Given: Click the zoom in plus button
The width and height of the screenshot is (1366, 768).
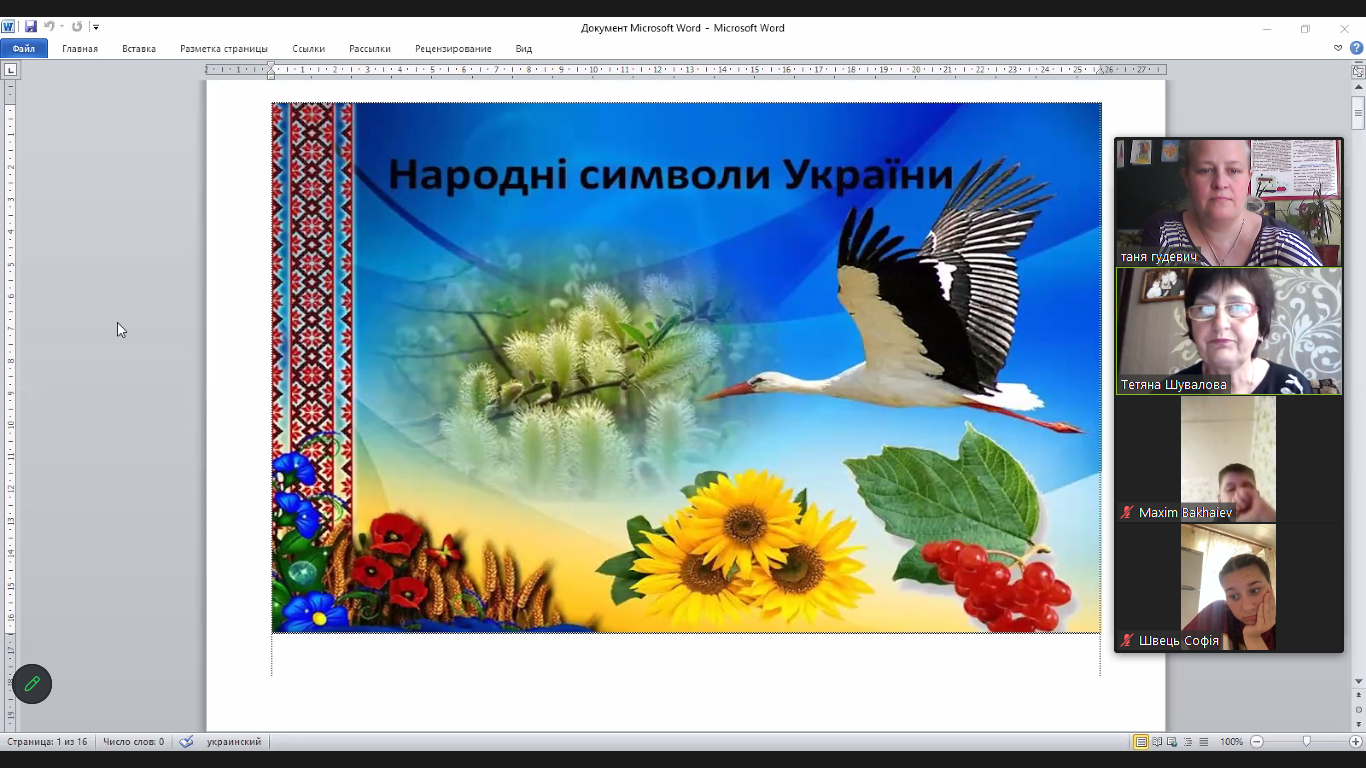Looking at the screenshot, I should click(x=1356, y=742).
